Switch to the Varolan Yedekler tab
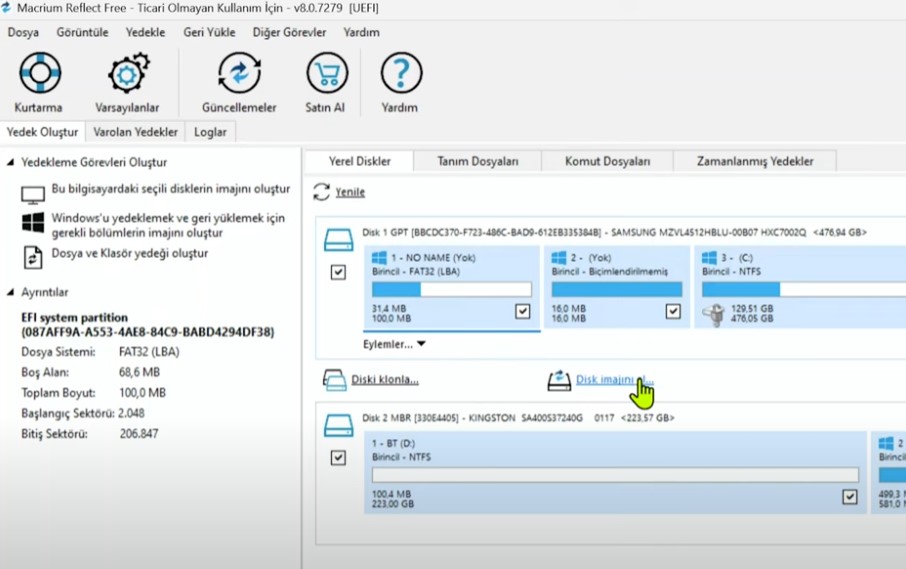The height and width of the screenshot is (569, 906). (x=135, y=132)
